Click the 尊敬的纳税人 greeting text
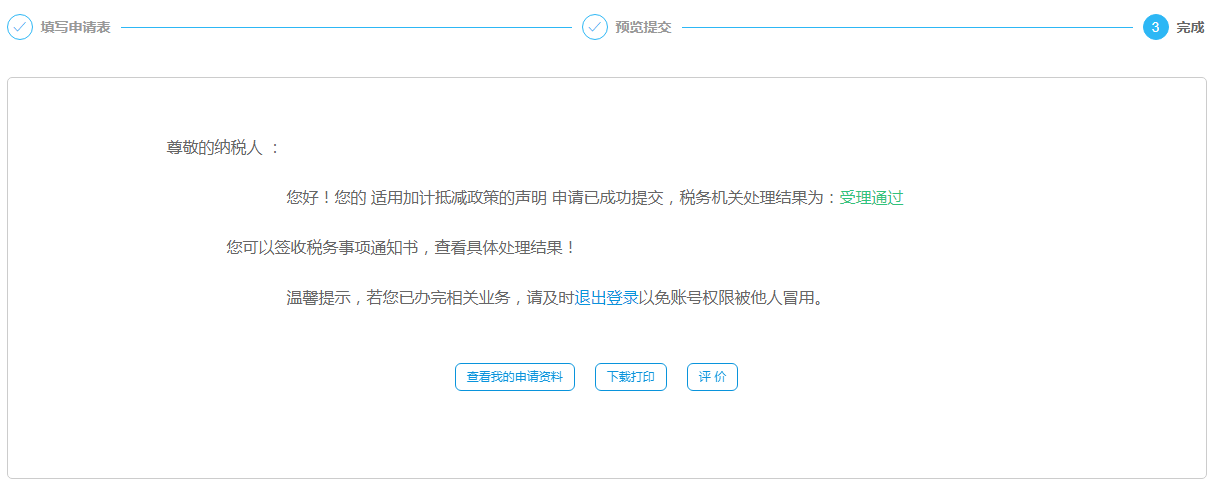Viewport: 1212px width, 486px height. pos(214,148)
